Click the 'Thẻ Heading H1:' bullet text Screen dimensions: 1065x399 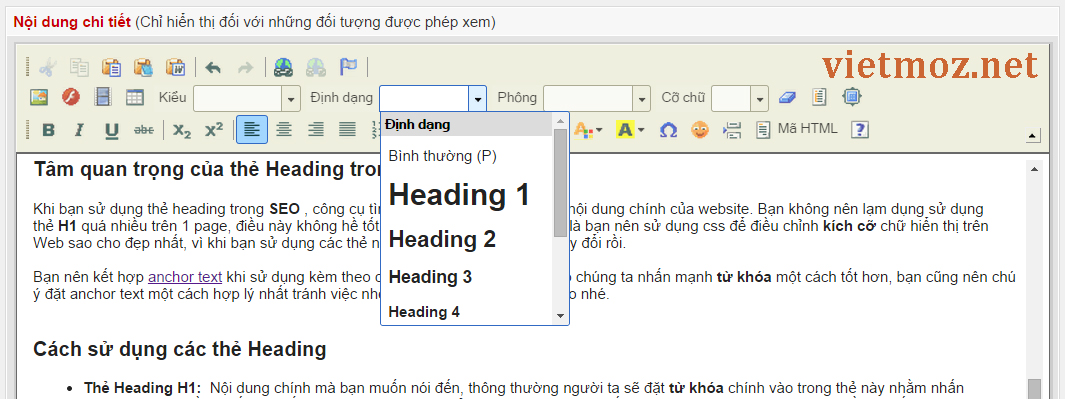pyautogui.click(x=143, y=388)
